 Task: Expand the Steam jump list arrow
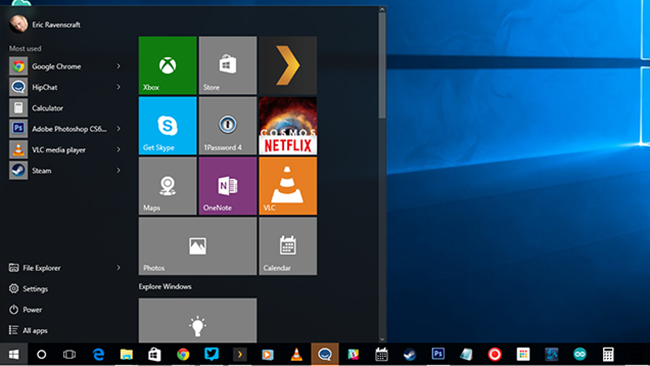click(x=119, y=170)
